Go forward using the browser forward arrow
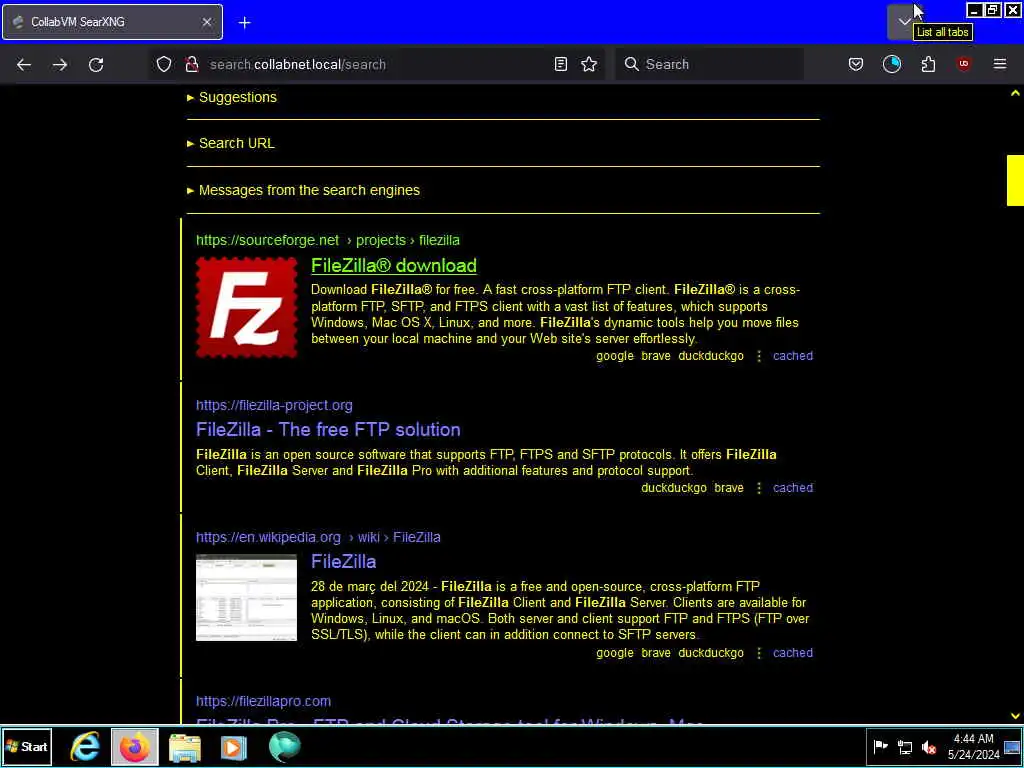Screen dimensions: 1024x768 [60, 64]
